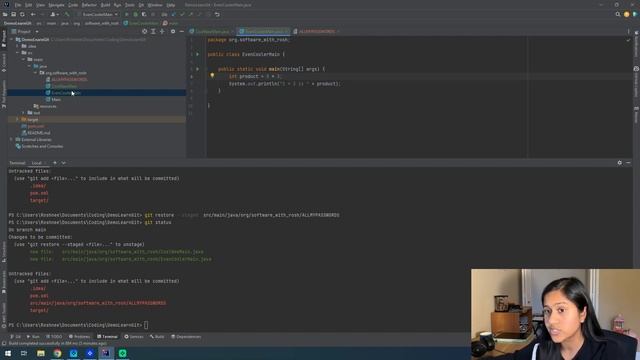This screenshot has height=360, width=640.
Task: Click the Build project hammer icon
Action: click(x=67, y=14)
